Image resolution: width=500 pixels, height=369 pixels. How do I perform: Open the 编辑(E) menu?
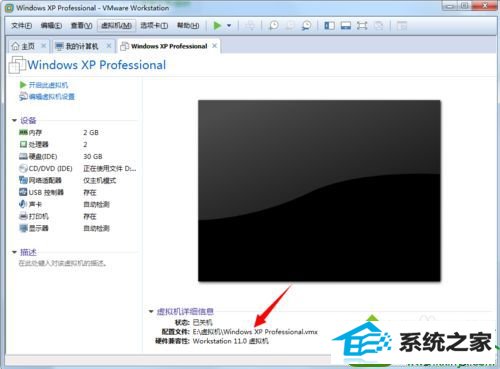tap(51, 25)
